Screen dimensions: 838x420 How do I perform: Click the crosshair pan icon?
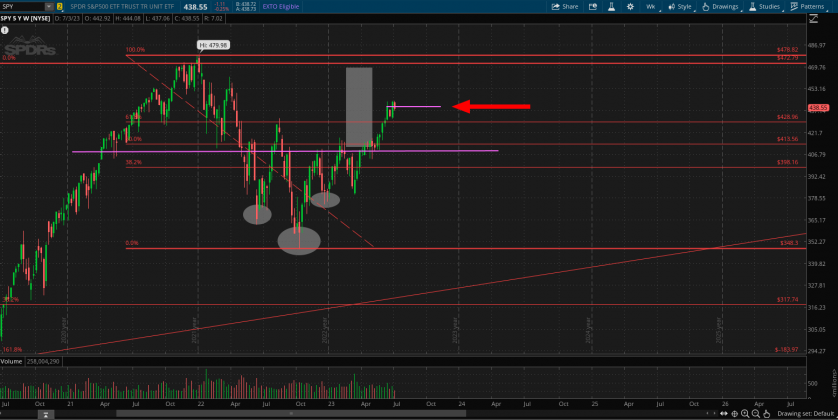[x=735, y=414]
